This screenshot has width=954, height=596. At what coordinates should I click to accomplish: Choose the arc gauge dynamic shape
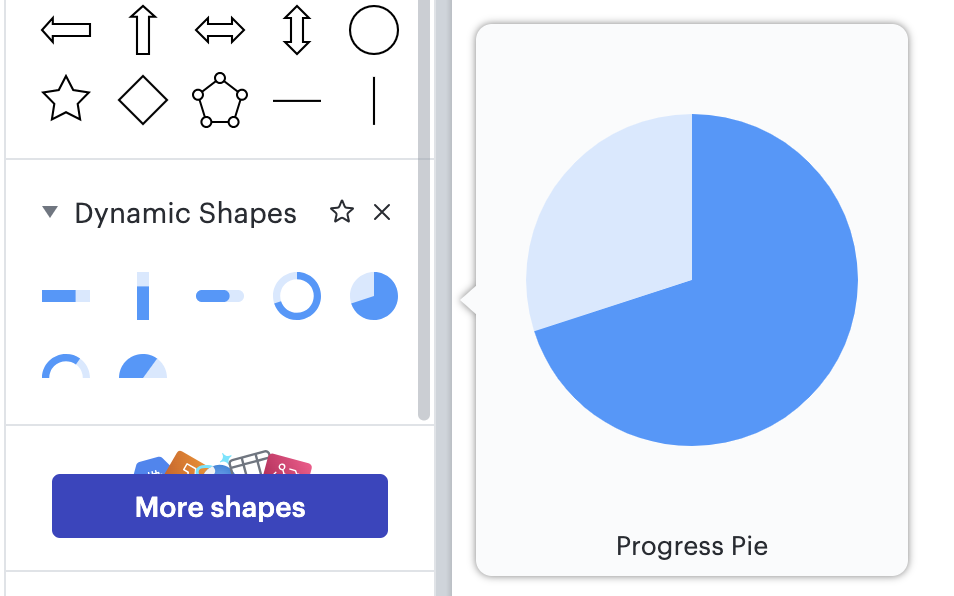point(65,367)
